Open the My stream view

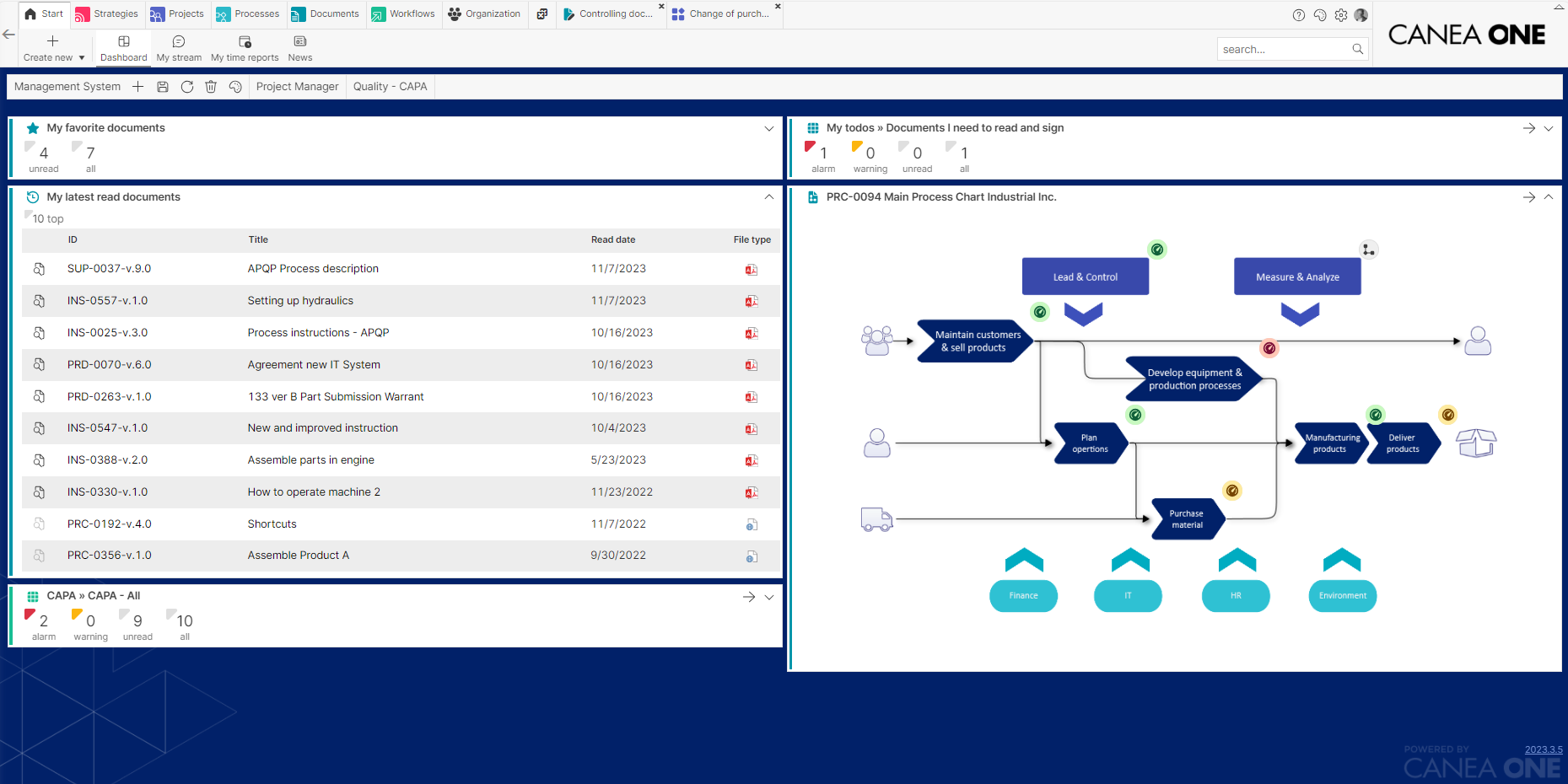point(179,48)
